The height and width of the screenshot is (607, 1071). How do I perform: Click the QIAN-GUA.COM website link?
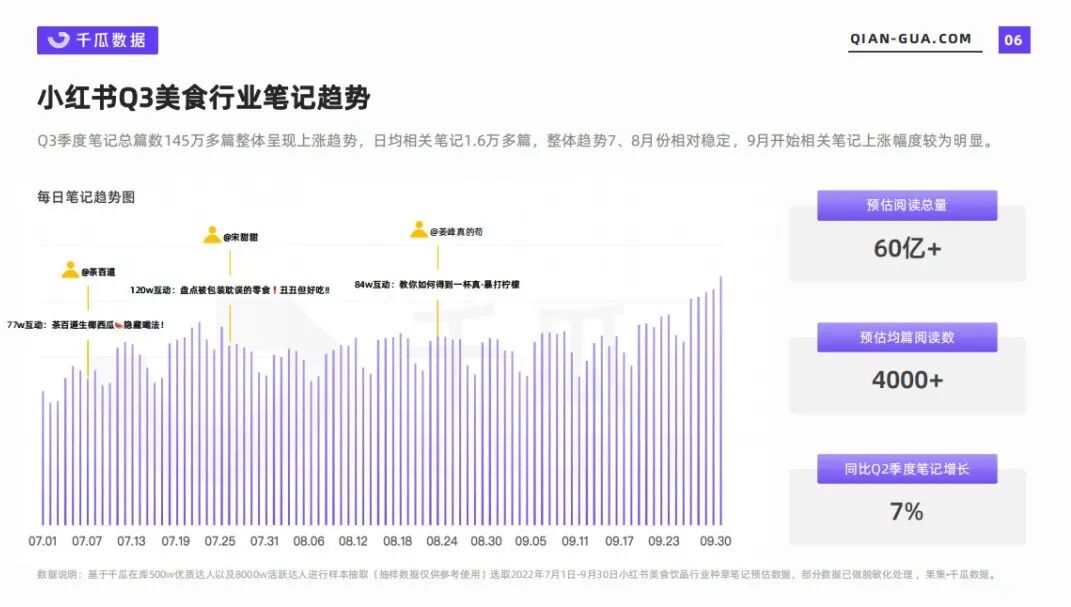point(910,39)
